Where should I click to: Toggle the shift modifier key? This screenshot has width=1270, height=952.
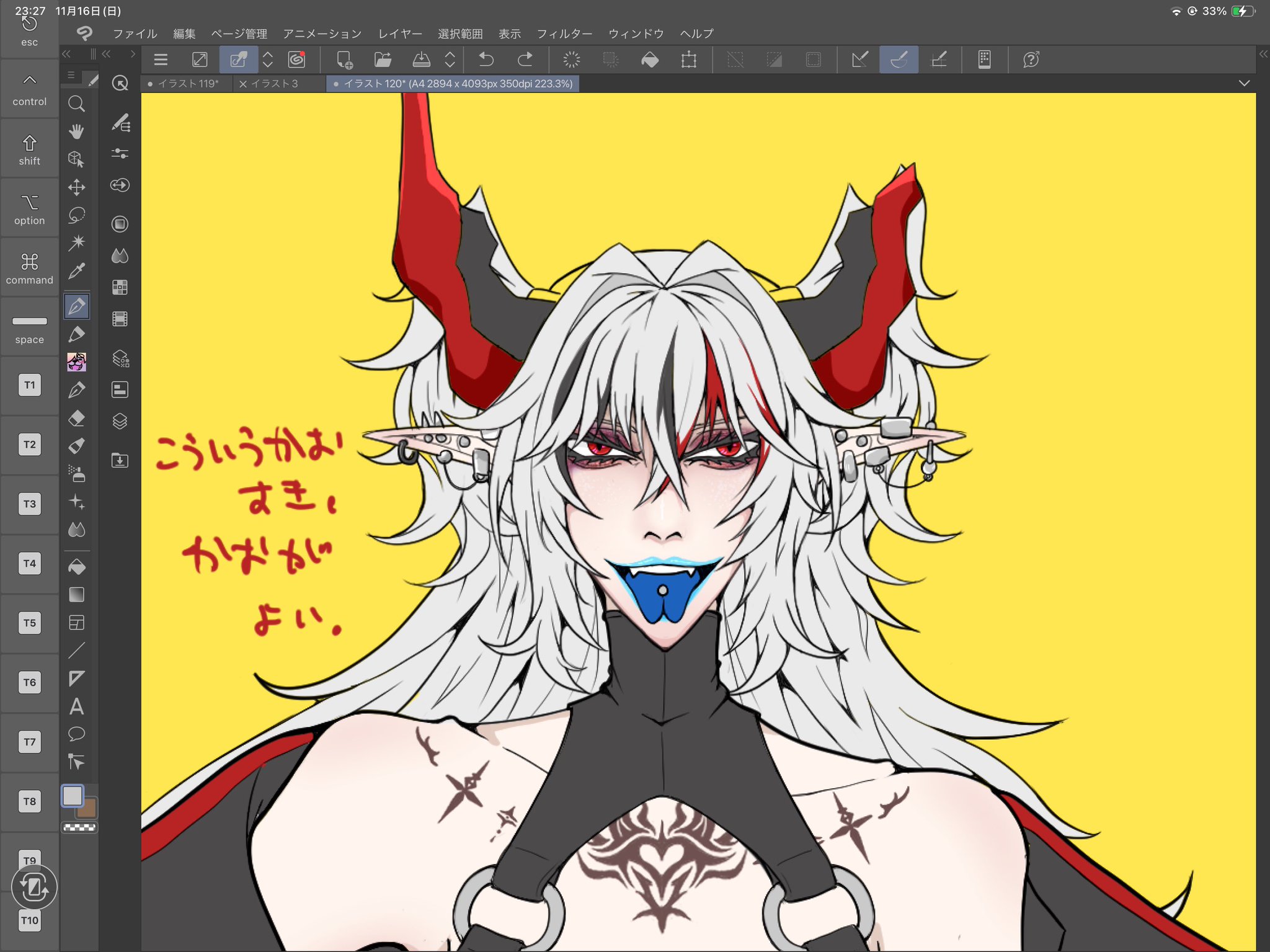29,150
